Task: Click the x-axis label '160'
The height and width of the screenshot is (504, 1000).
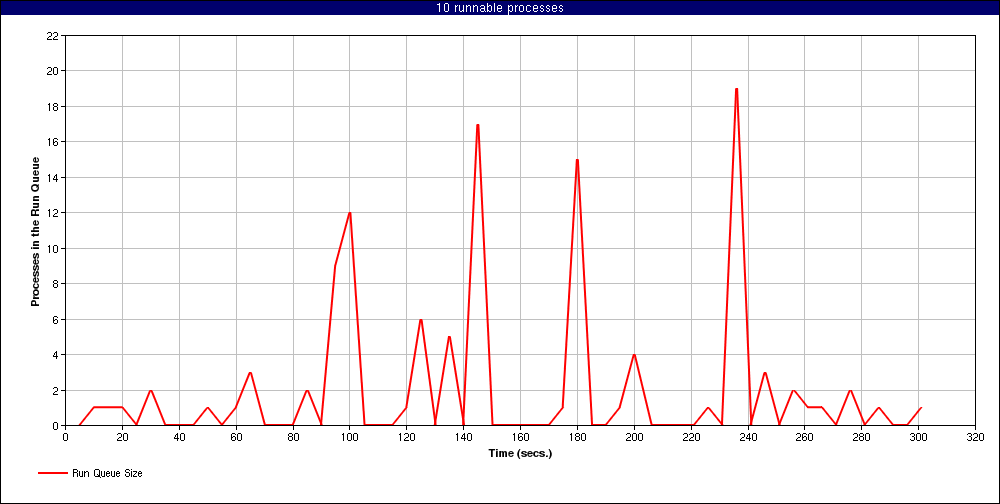Action: click(520, 437)
